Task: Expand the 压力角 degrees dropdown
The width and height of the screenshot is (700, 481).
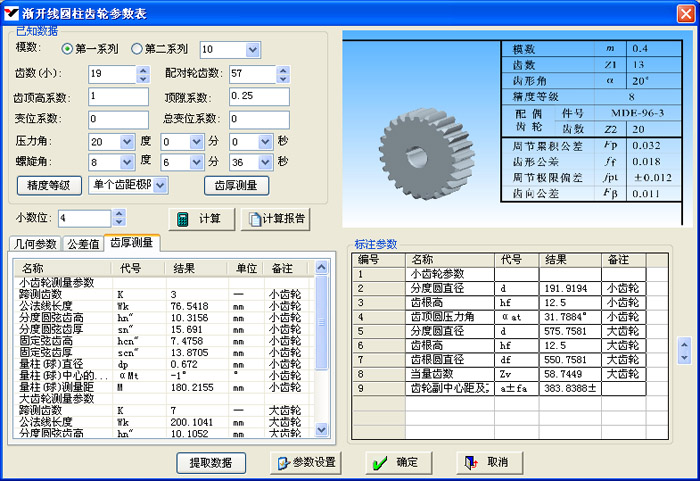Action: coord(127,142)
